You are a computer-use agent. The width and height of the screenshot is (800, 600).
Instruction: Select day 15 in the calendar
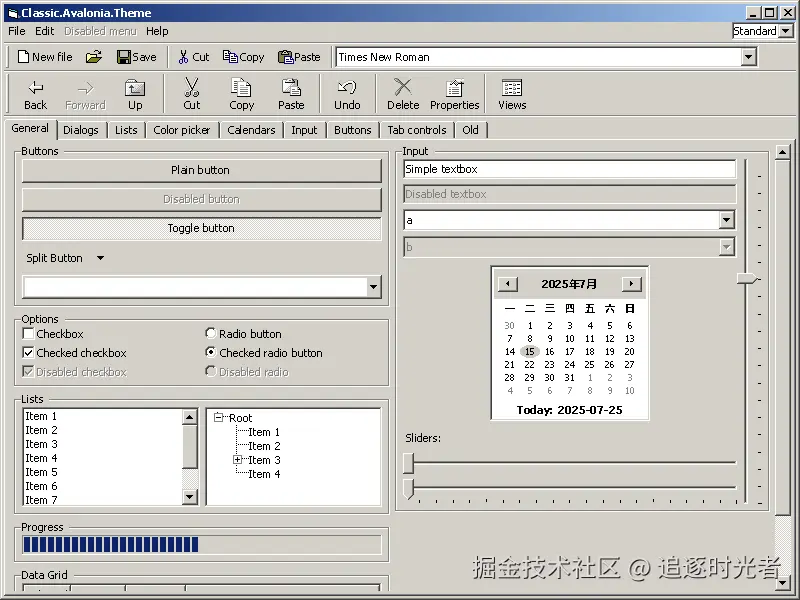(x=530, y=352)
